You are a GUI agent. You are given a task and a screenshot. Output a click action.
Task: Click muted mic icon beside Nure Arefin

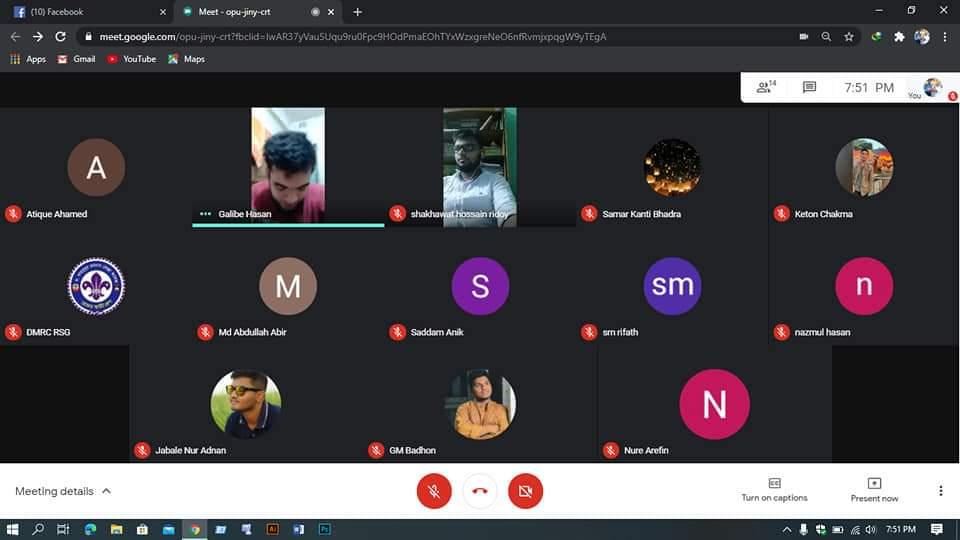pyautogui.click(x=610, y=450)
